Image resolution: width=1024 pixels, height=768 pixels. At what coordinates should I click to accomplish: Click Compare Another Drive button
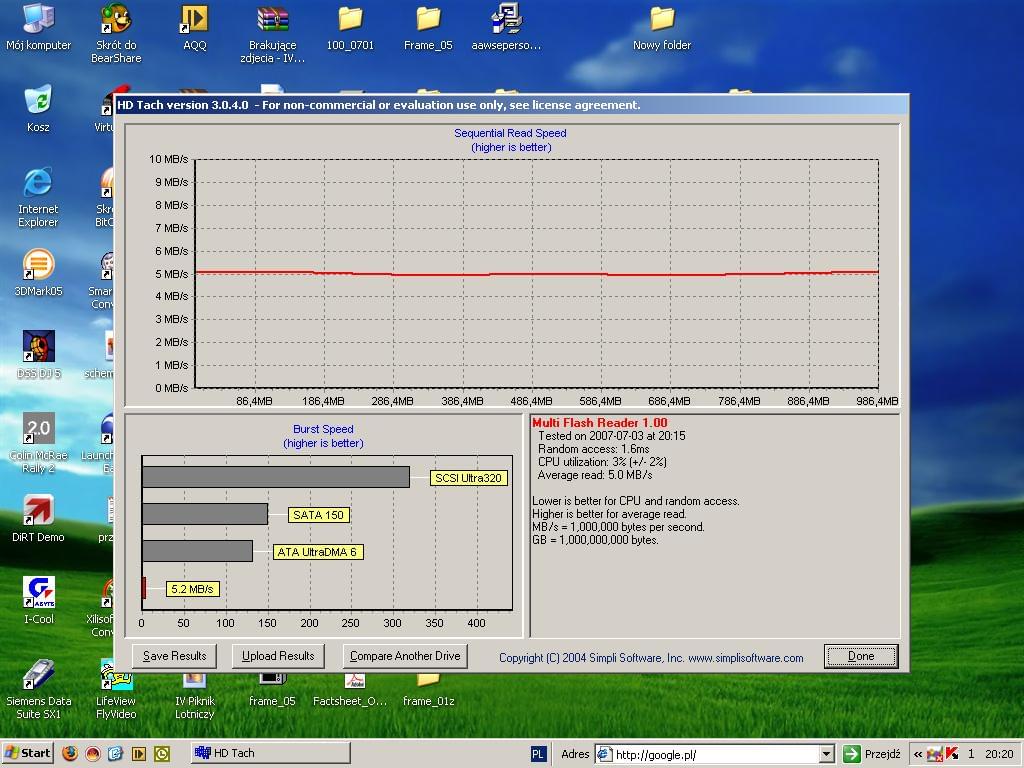tap(405, 656)
